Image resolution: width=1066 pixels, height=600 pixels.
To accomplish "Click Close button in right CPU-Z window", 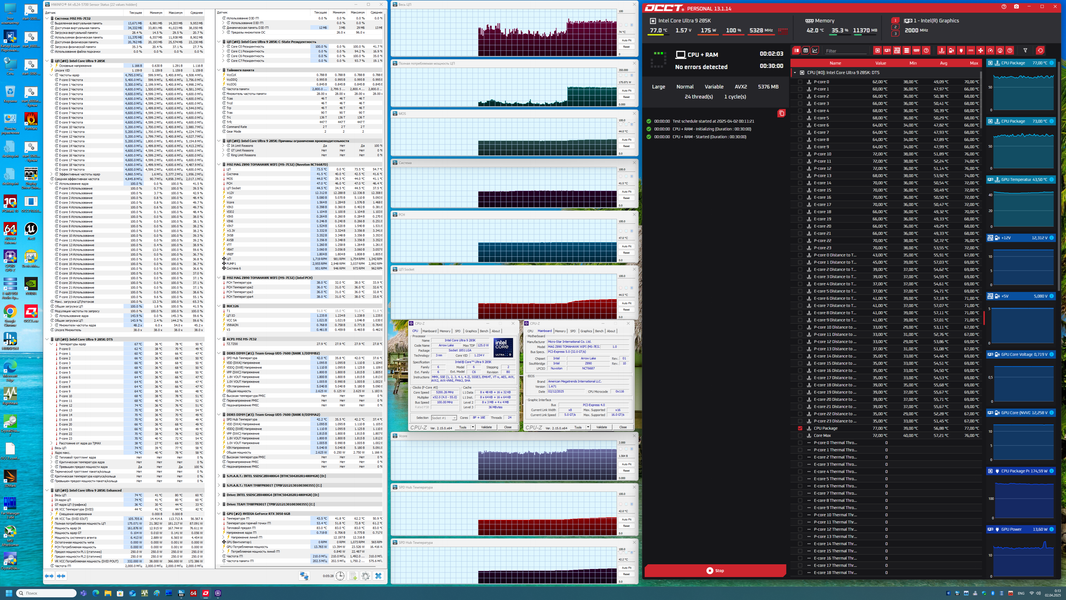I will (x=623, y=427).
